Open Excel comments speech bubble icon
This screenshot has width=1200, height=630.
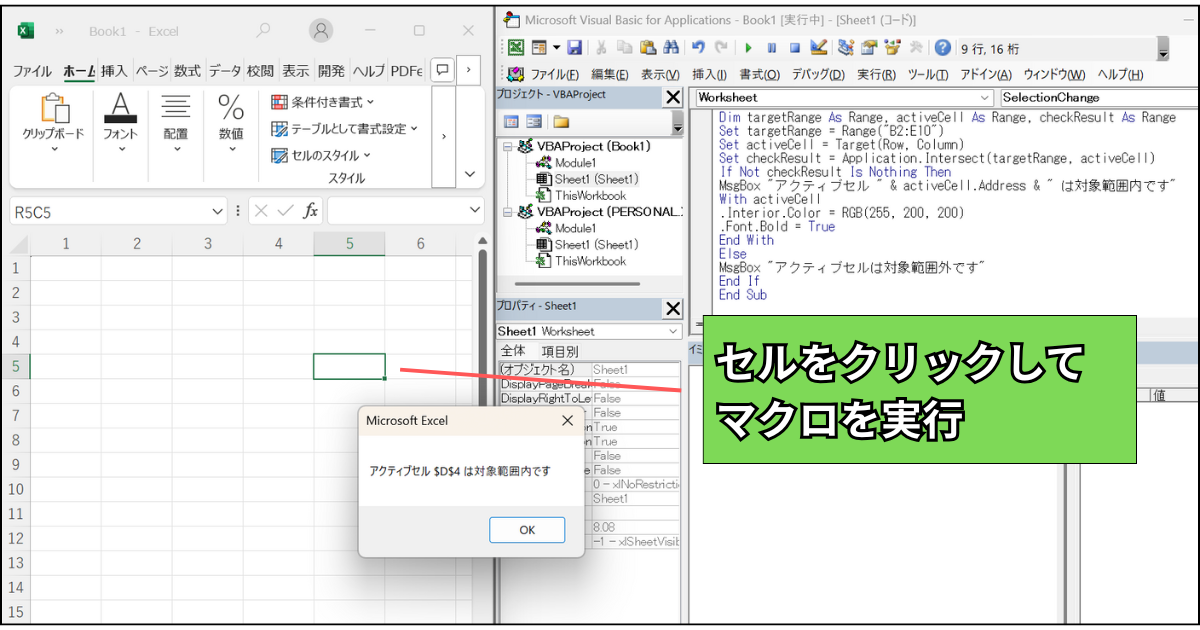(x=443, y=70)
